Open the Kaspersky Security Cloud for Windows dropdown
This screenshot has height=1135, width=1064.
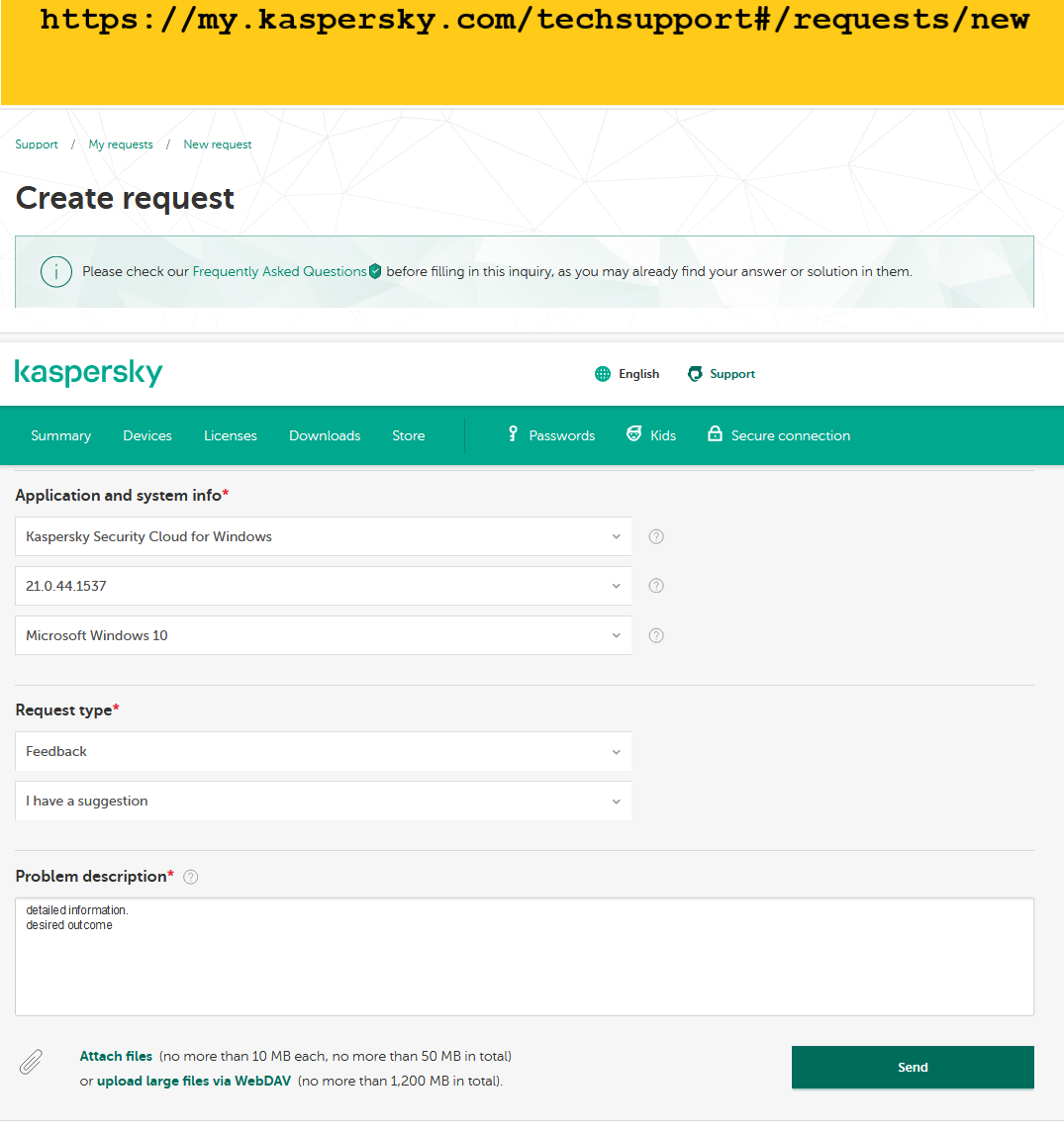323,536
